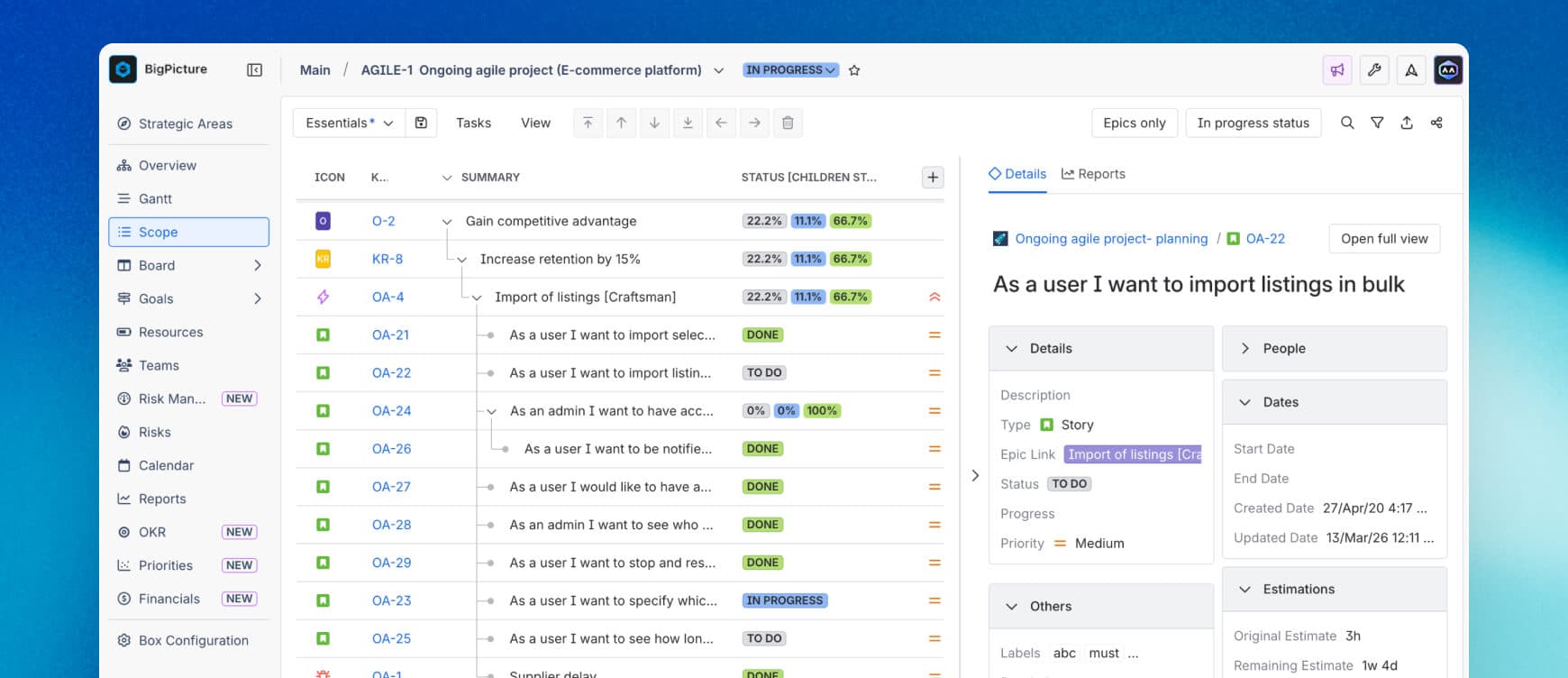Click the 'abc' label in Others

pyautogui.click(x=1064, y=653)
